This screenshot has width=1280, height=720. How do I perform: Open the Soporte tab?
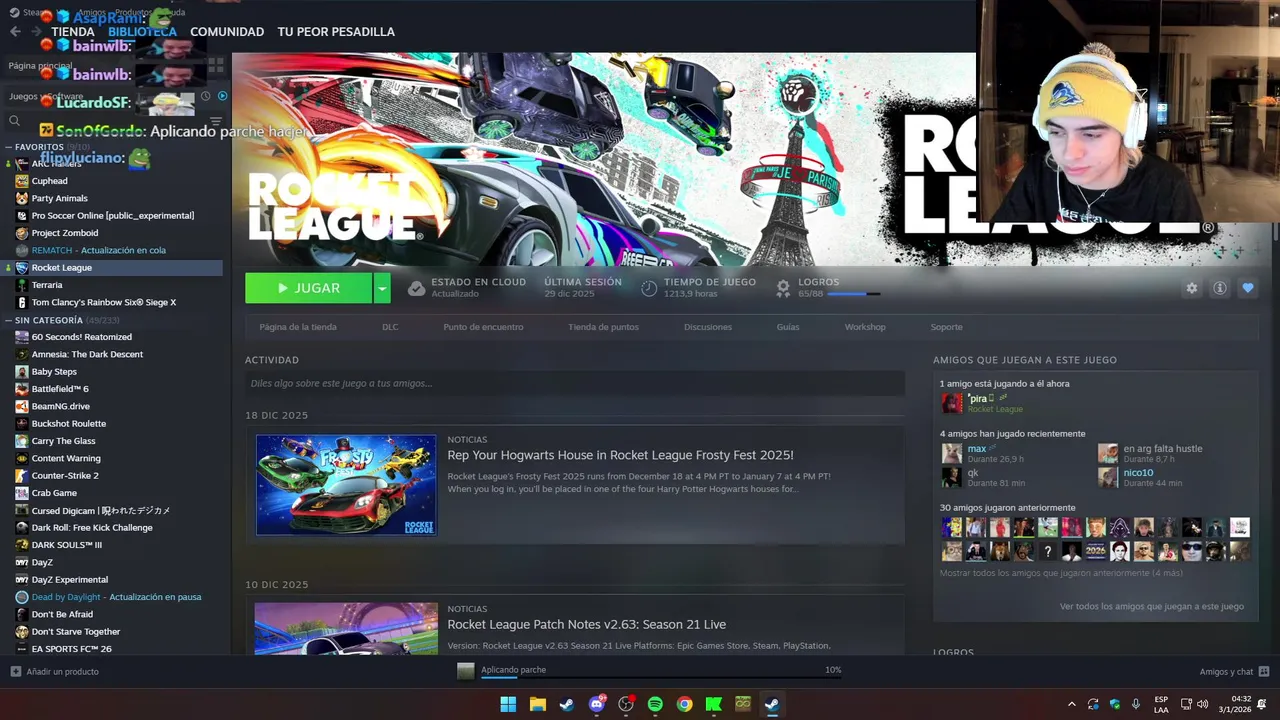[946, 327]
